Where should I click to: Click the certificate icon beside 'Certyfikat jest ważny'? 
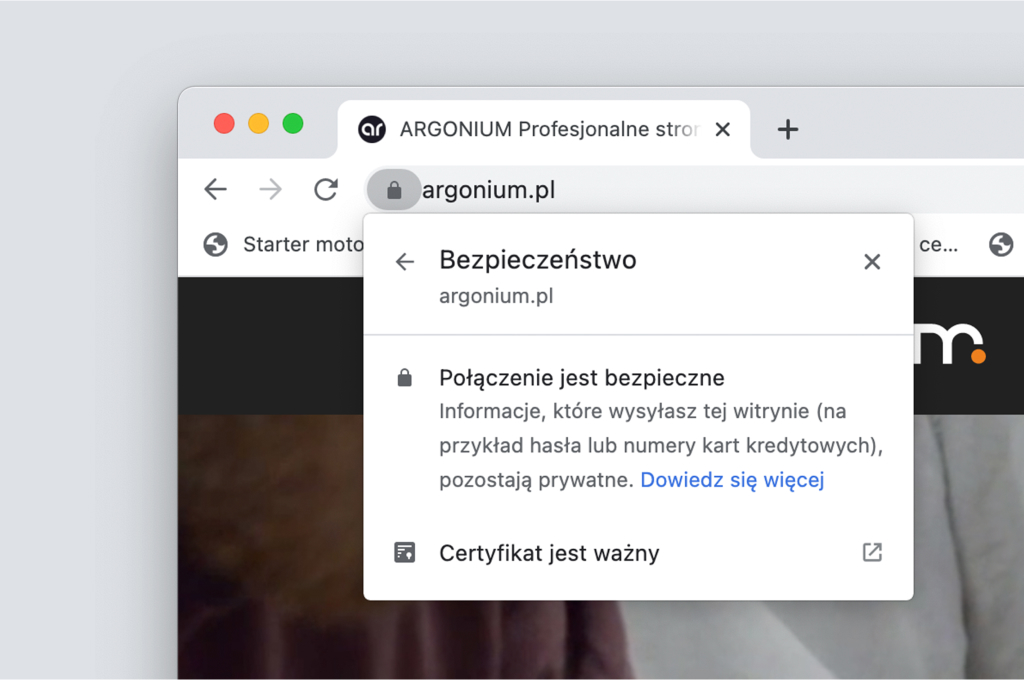click(405, 552)
